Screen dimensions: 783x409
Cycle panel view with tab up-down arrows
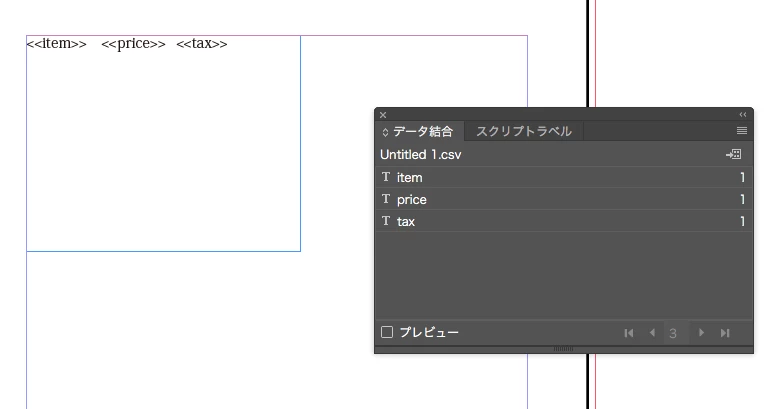pyautogui.click(x=385, y=132)
